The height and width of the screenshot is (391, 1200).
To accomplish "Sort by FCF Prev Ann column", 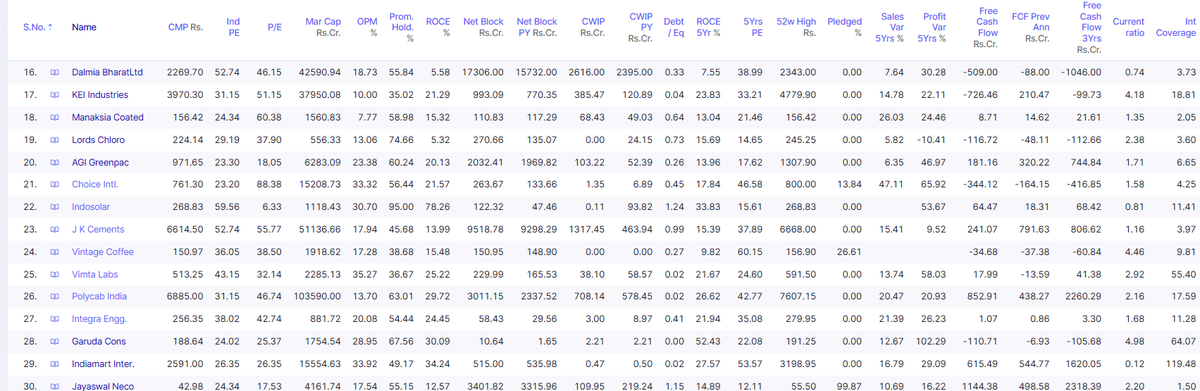I will point(1031,27).
